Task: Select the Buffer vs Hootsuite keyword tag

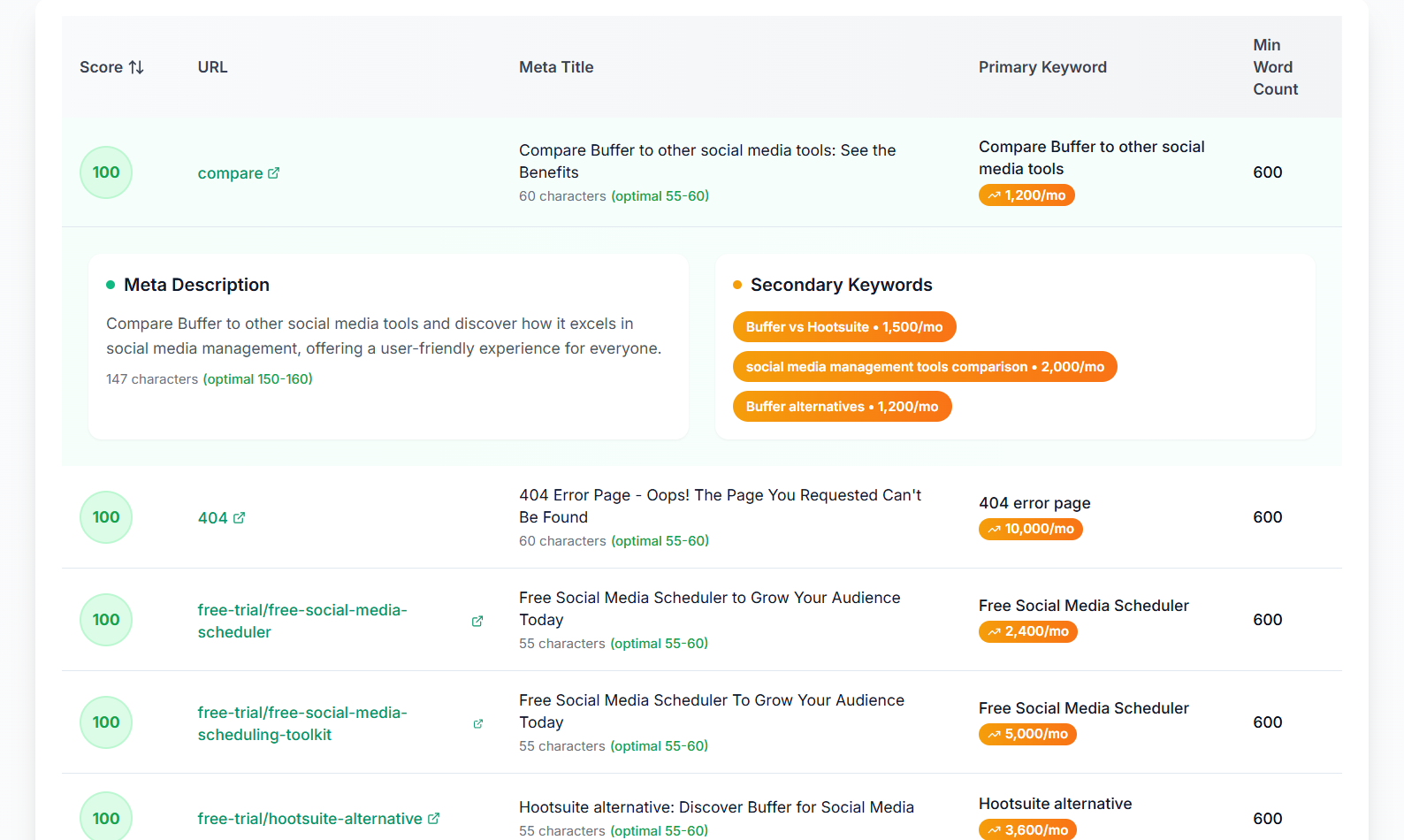Action: click(x=843, y=327)
